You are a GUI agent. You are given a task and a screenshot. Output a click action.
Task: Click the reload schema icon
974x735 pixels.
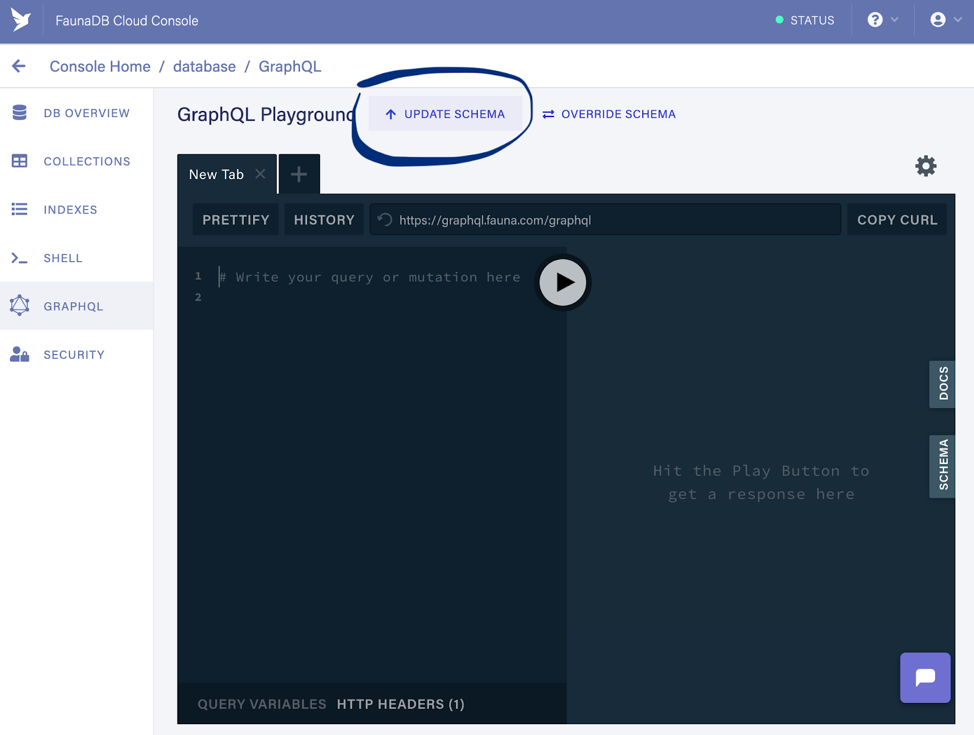coord(385,219)
